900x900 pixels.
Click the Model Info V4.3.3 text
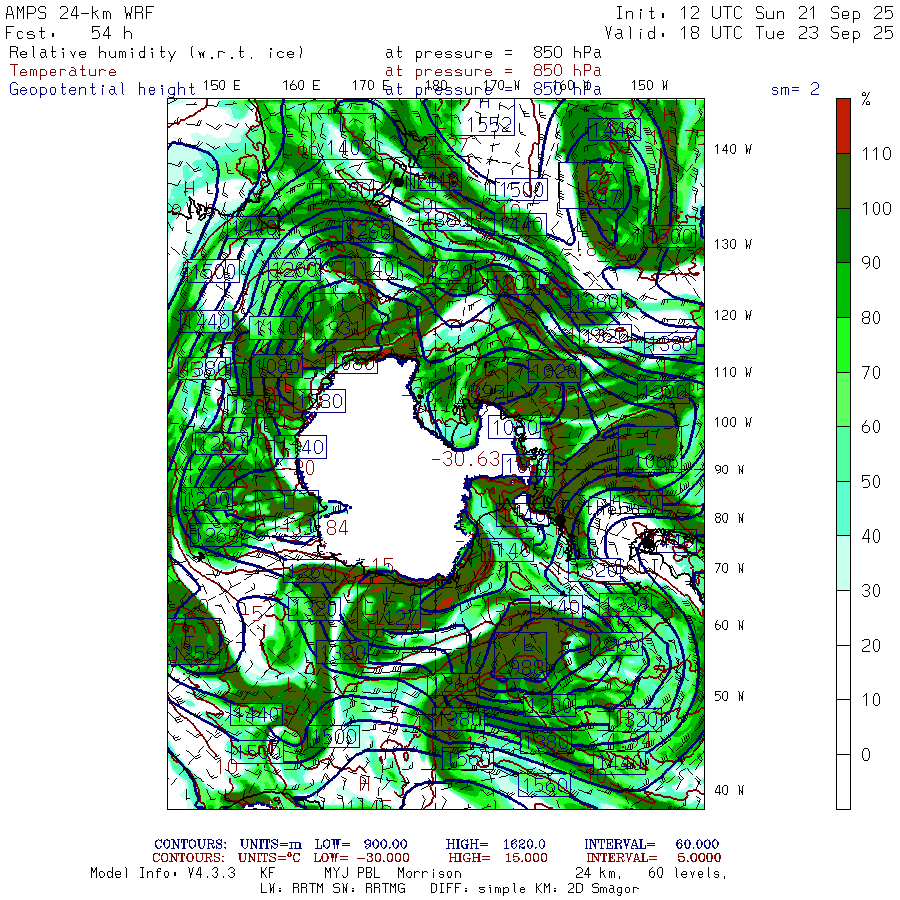coord(162,873)
